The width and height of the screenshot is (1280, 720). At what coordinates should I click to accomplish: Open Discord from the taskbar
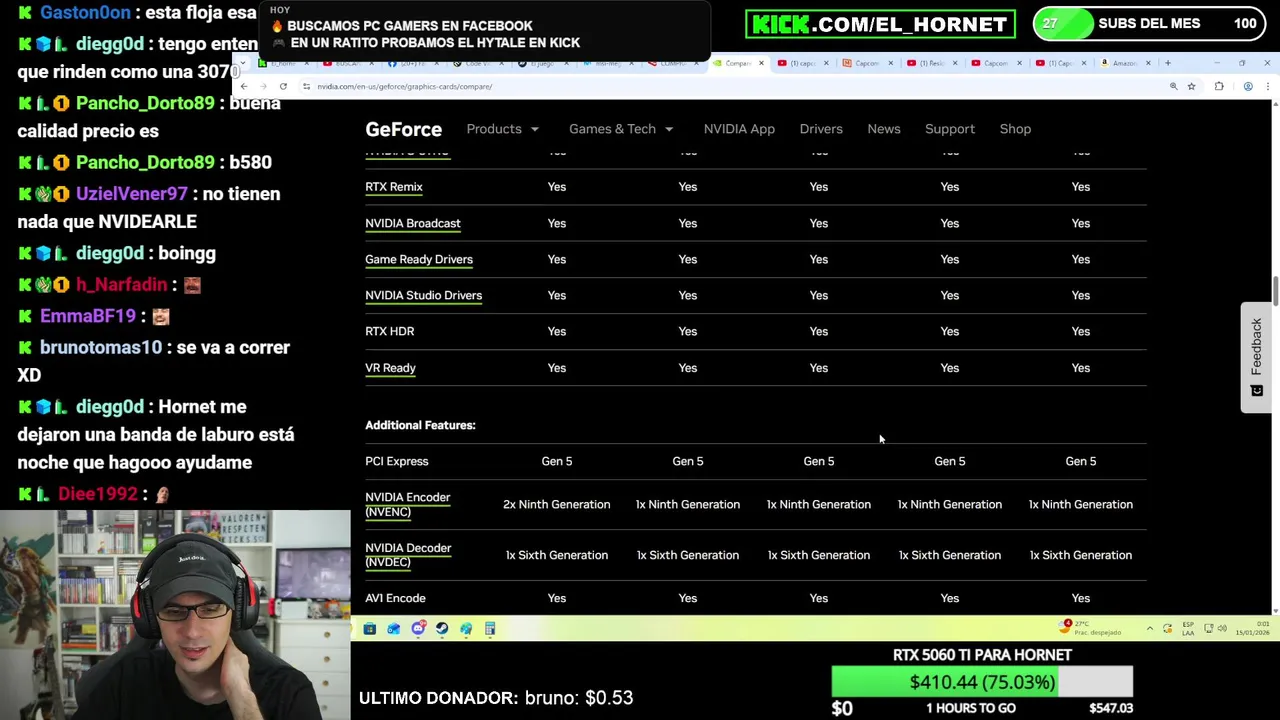(418, 628)
